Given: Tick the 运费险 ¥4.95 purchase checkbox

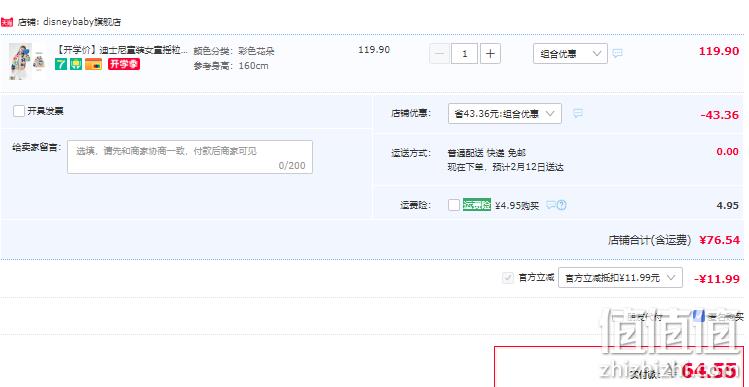Looking at the screenshot, I should click(x=454, y=205).
